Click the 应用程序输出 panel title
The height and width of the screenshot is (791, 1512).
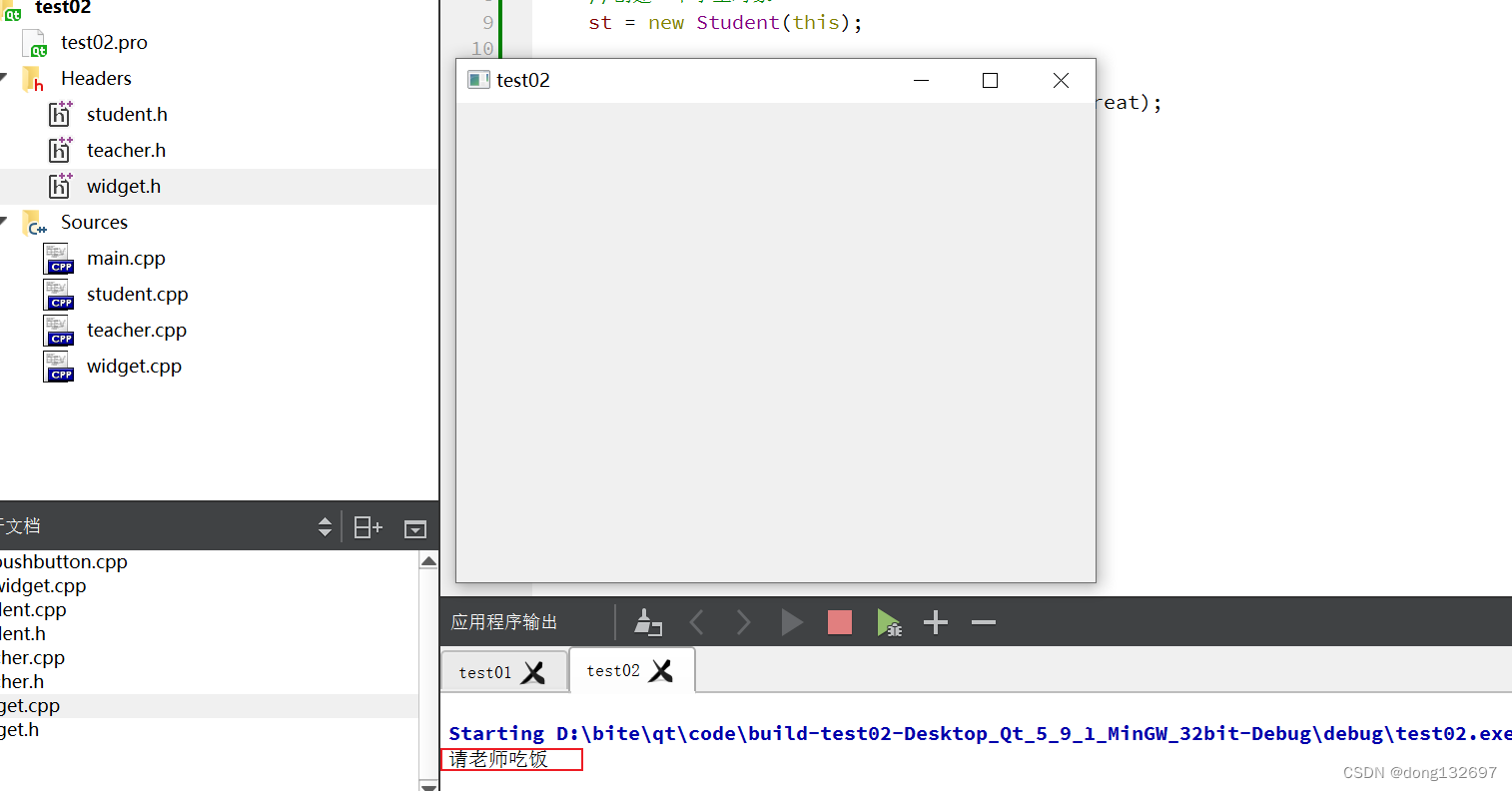tap(504, 622)
